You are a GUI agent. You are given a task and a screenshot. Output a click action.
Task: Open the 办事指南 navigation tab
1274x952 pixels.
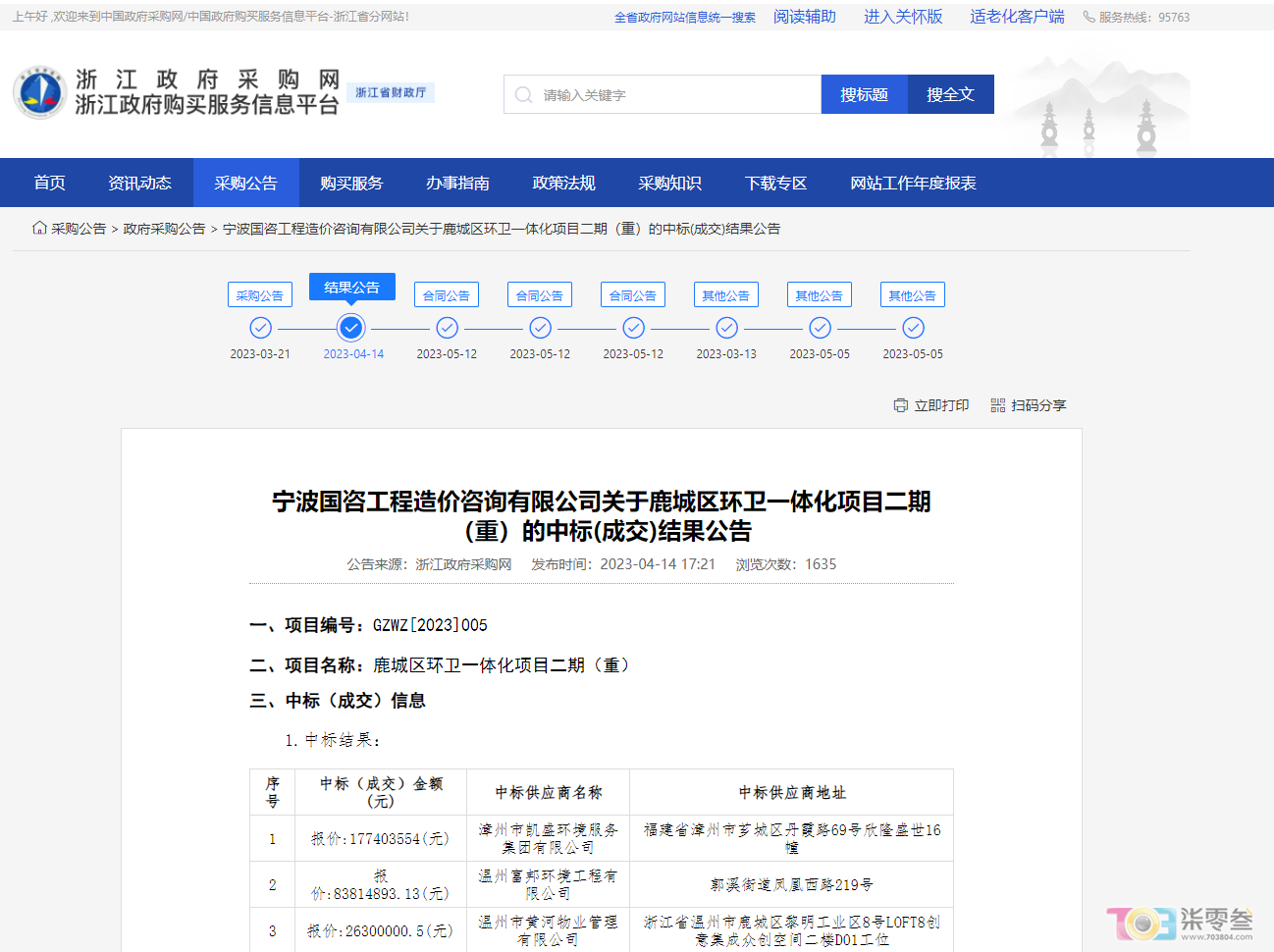point(457,183)
